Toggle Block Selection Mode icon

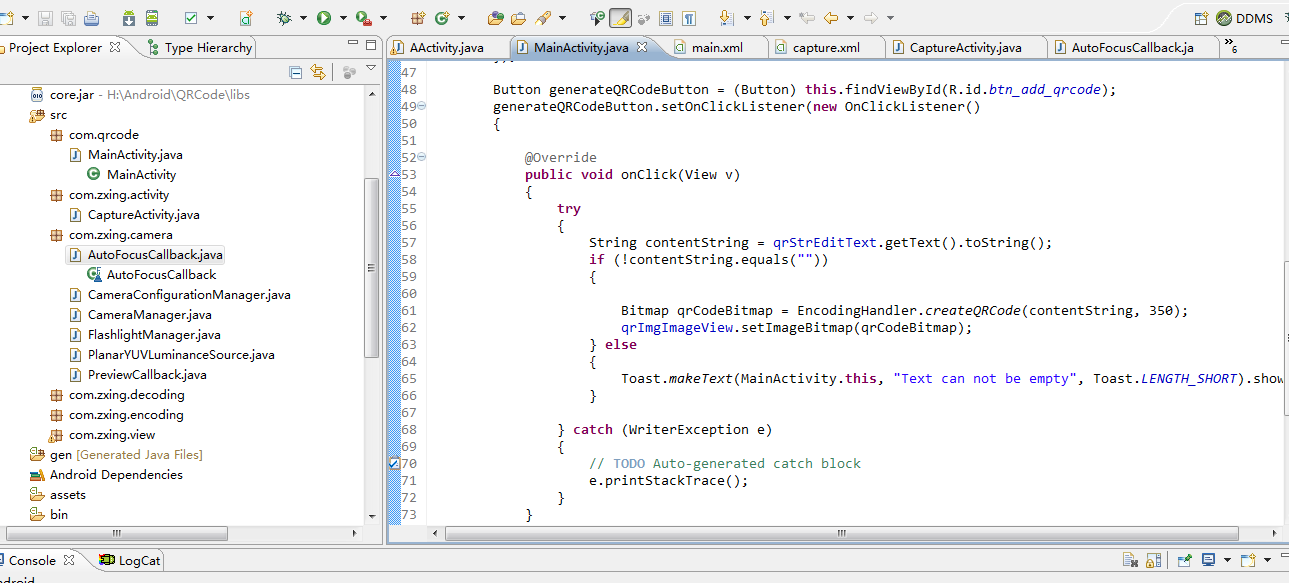point(665,18)
